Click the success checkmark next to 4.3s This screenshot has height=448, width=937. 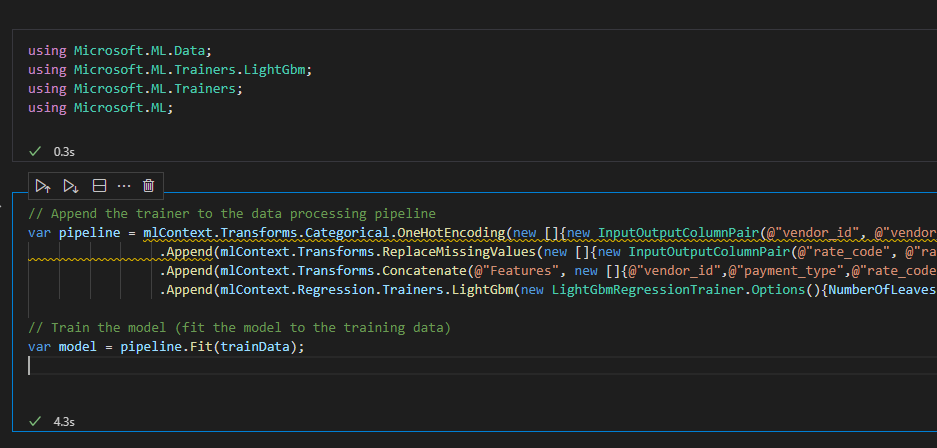point(35,422)
